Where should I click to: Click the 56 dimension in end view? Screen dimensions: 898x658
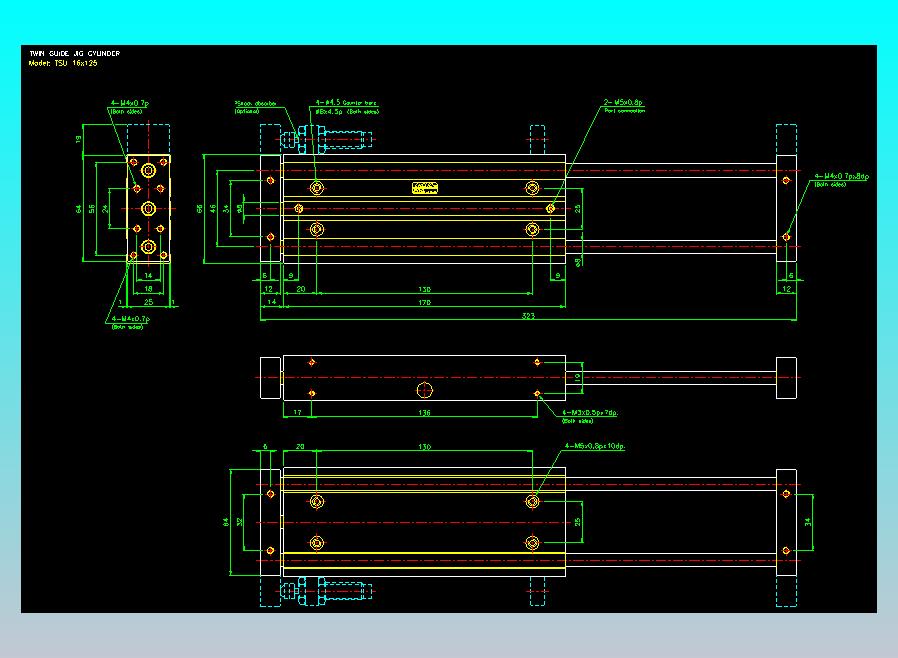pyautogui.click(x=92, y=209)
